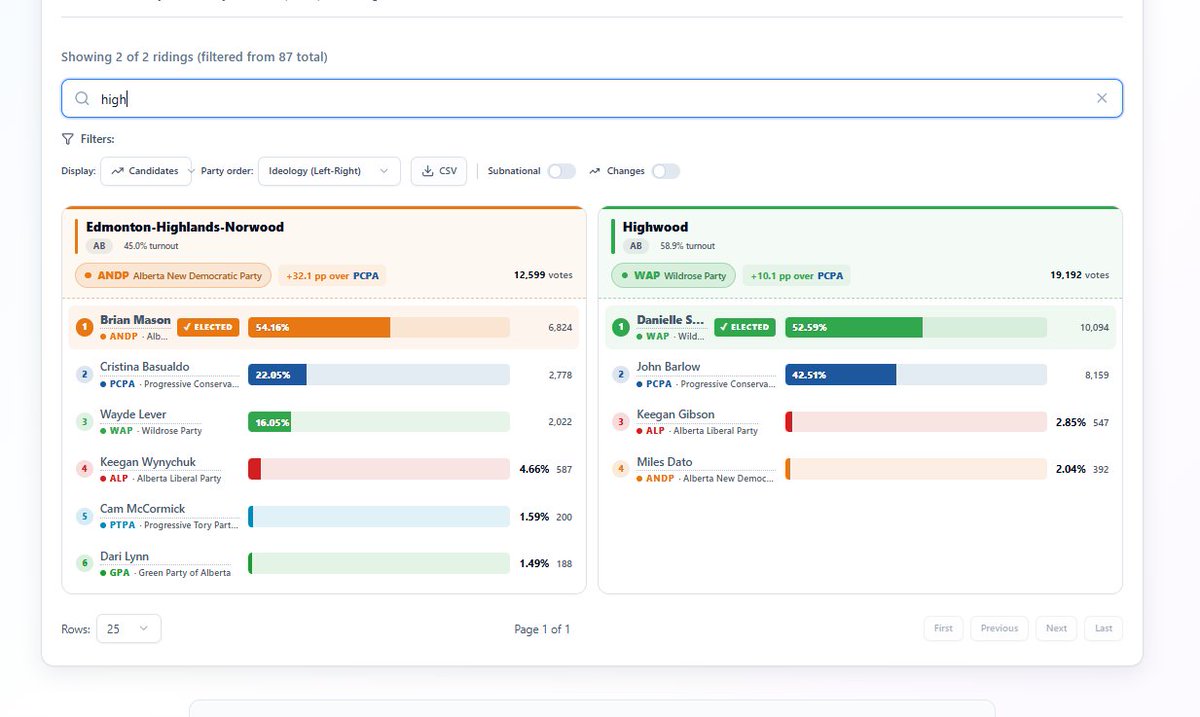The width and height of the screenshot is (1200, 717).
Task: Click the green 16.05% vote bar
Action: [269, 422]
